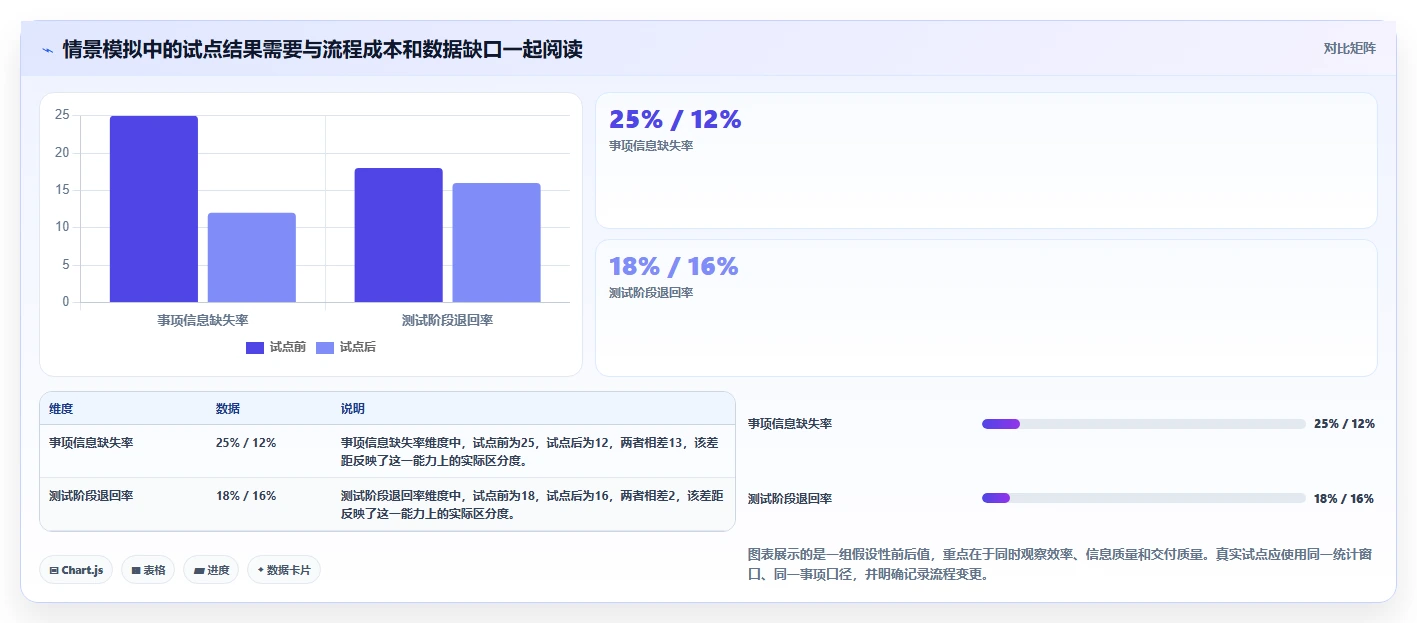Click the 数据 table column header
This screenshot has height=623, width=1417.
(x=228, y=409)
